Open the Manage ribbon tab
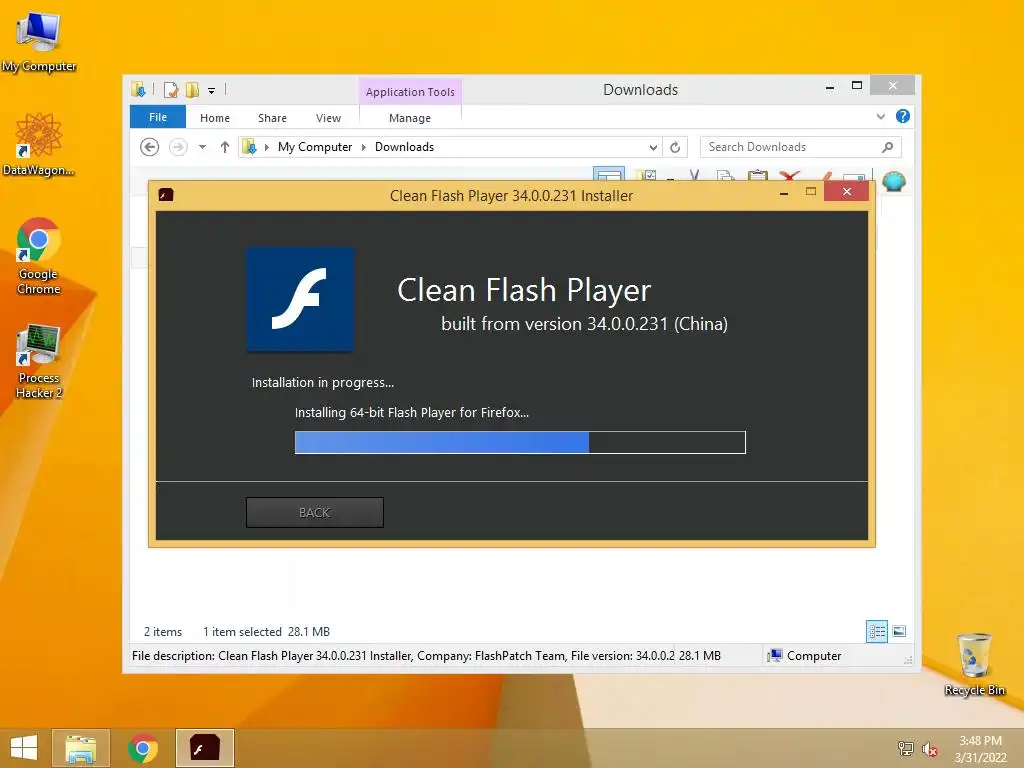Image resolution: width=1024 pixels, height=768 pixels. [x=409, y=118]
